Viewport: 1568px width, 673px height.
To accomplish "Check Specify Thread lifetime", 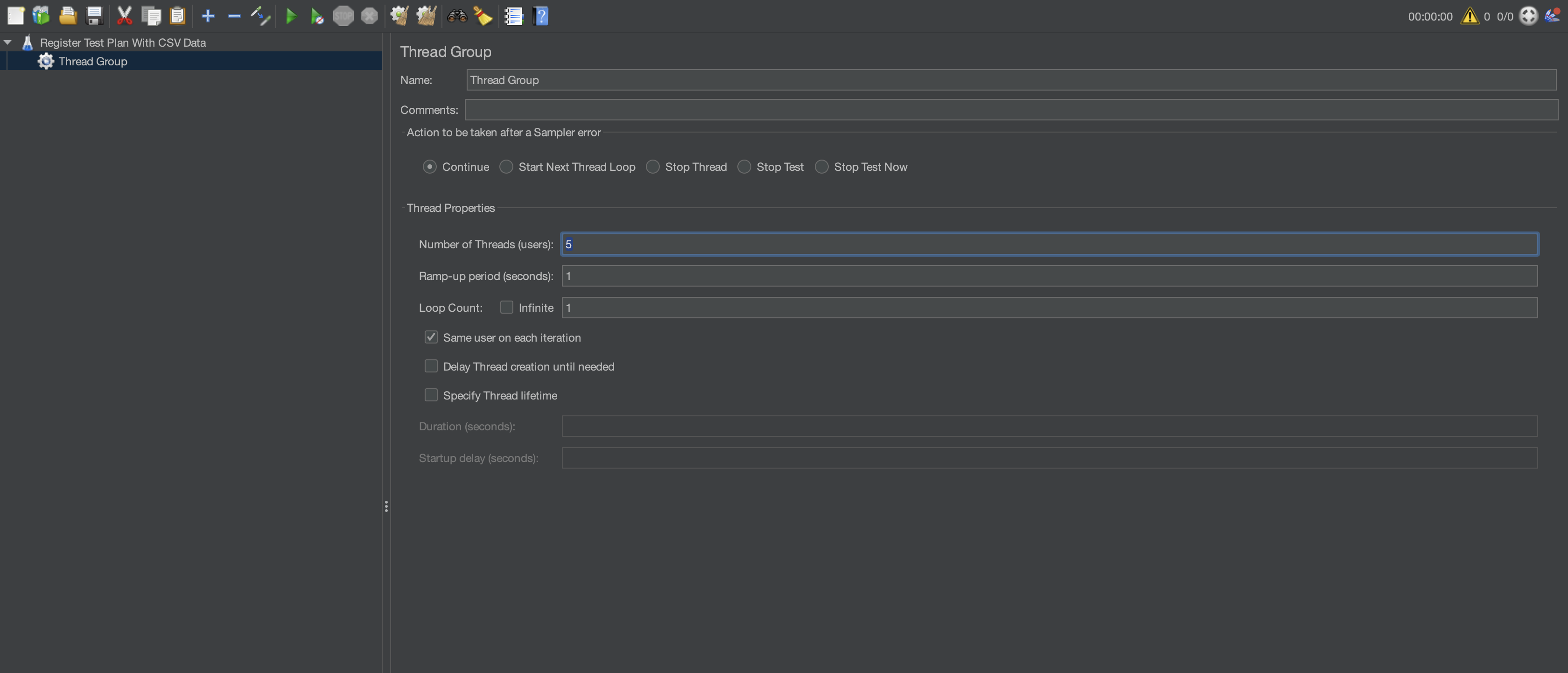I will pos(431,395).
